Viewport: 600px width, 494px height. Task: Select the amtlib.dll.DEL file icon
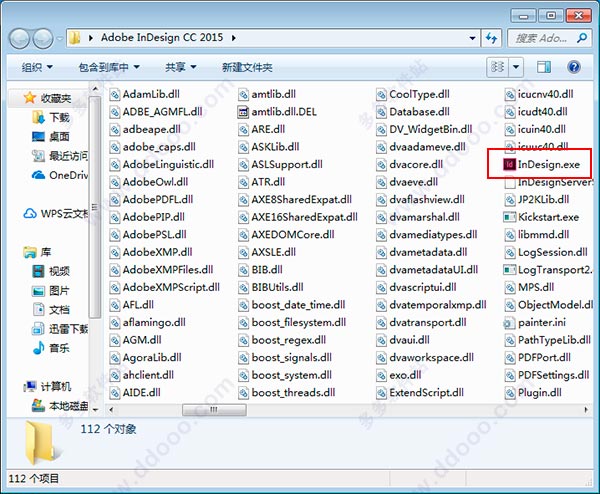click(243, 112)
